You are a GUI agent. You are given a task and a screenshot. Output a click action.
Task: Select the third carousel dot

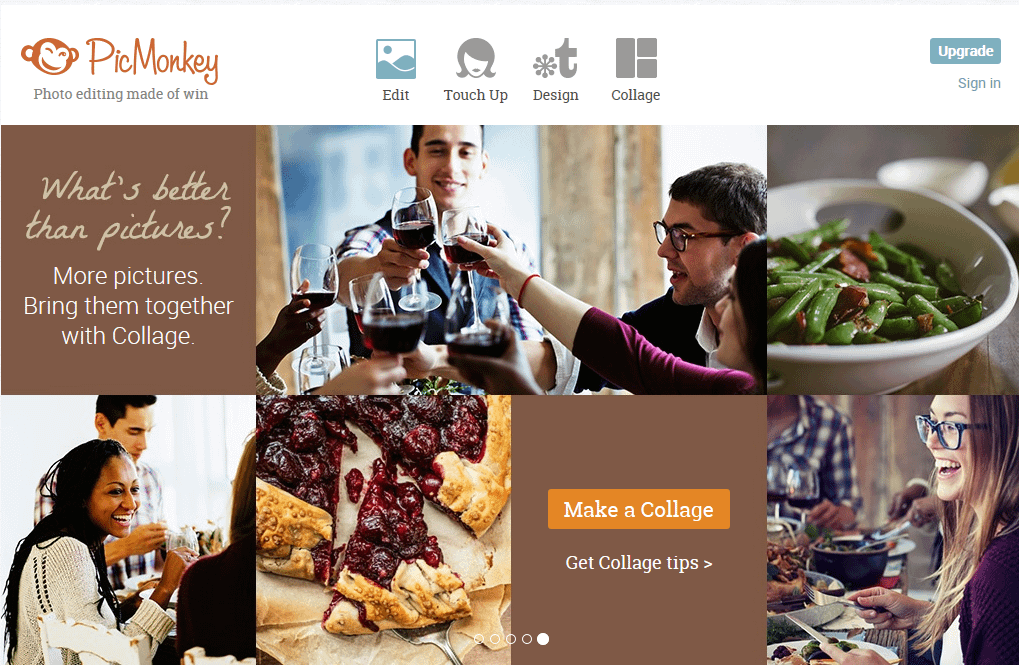(511, 639)
